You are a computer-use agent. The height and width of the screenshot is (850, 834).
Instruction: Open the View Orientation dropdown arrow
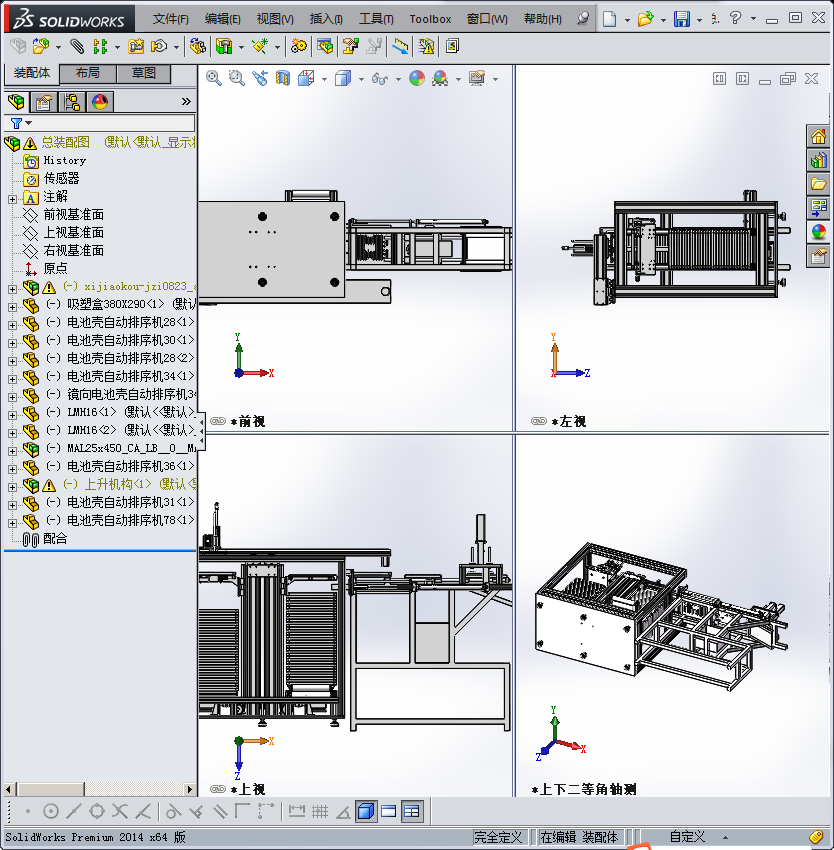coord(324,80)
